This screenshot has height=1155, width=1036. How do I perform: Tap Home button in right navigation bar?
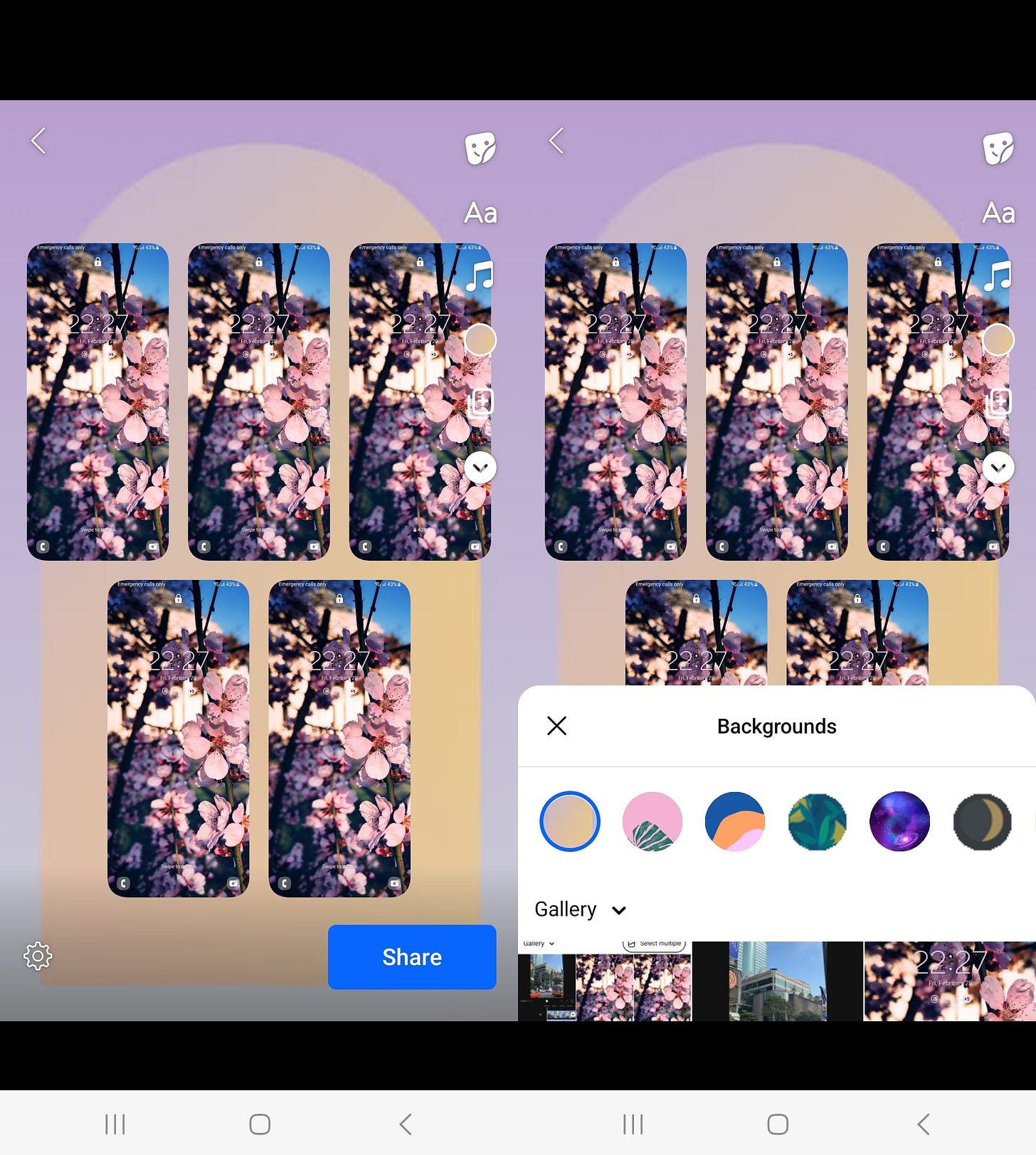[778, 1124]
